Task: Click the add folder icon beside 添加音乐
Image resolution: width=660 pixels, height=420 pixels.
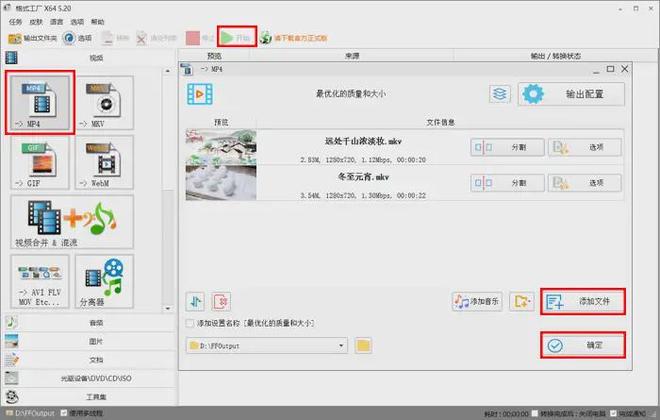Action: (522, 301)
